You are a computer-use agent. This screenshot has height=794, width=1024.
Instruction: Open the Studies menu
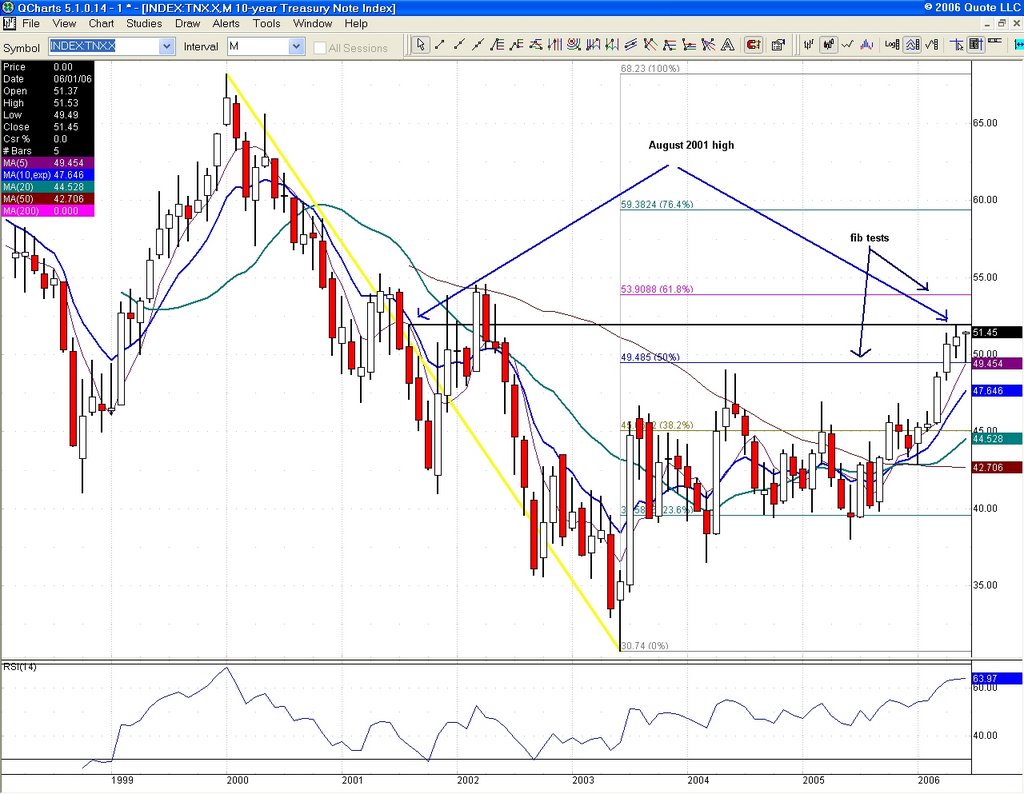[x=144, y=24]
